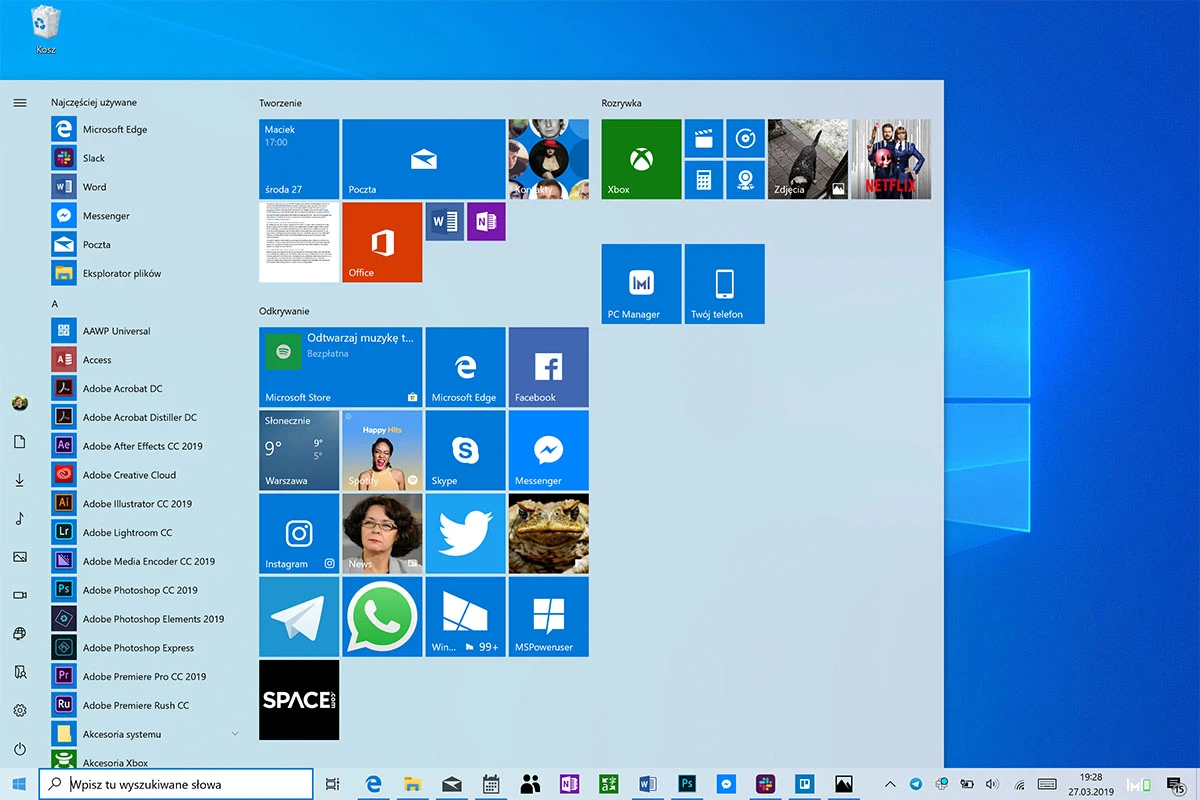Screen dimensions: 1200x800
Task: Open Eksplorator plików in the app list
Action: click(x=146, y=273)
